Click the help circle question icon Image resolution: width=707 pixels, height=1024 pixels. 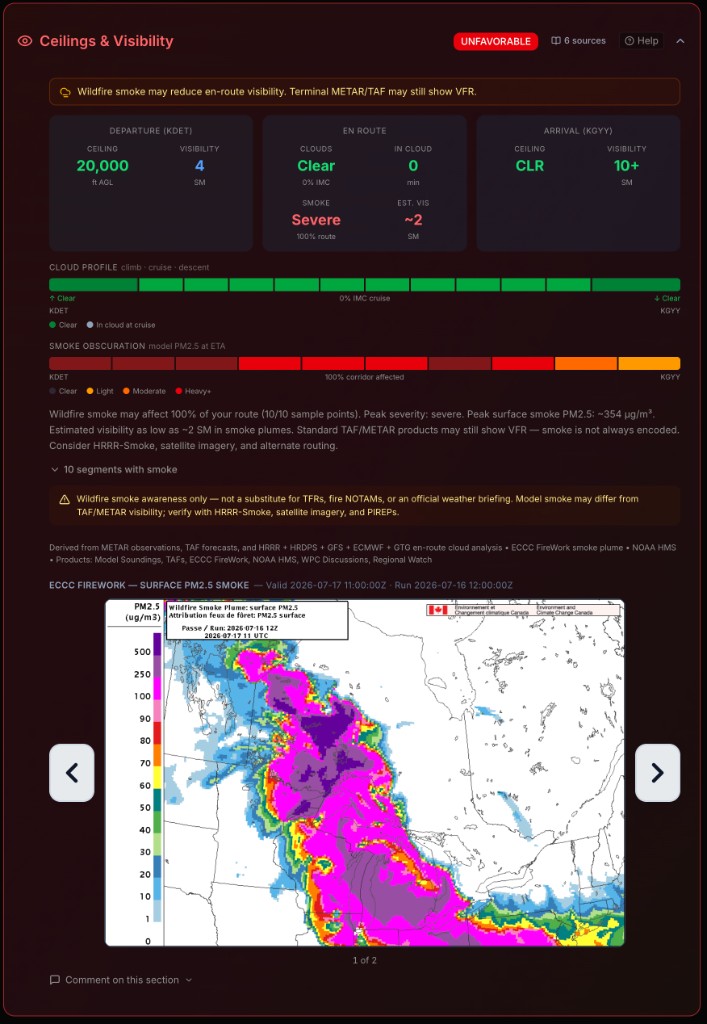(629, 40)
